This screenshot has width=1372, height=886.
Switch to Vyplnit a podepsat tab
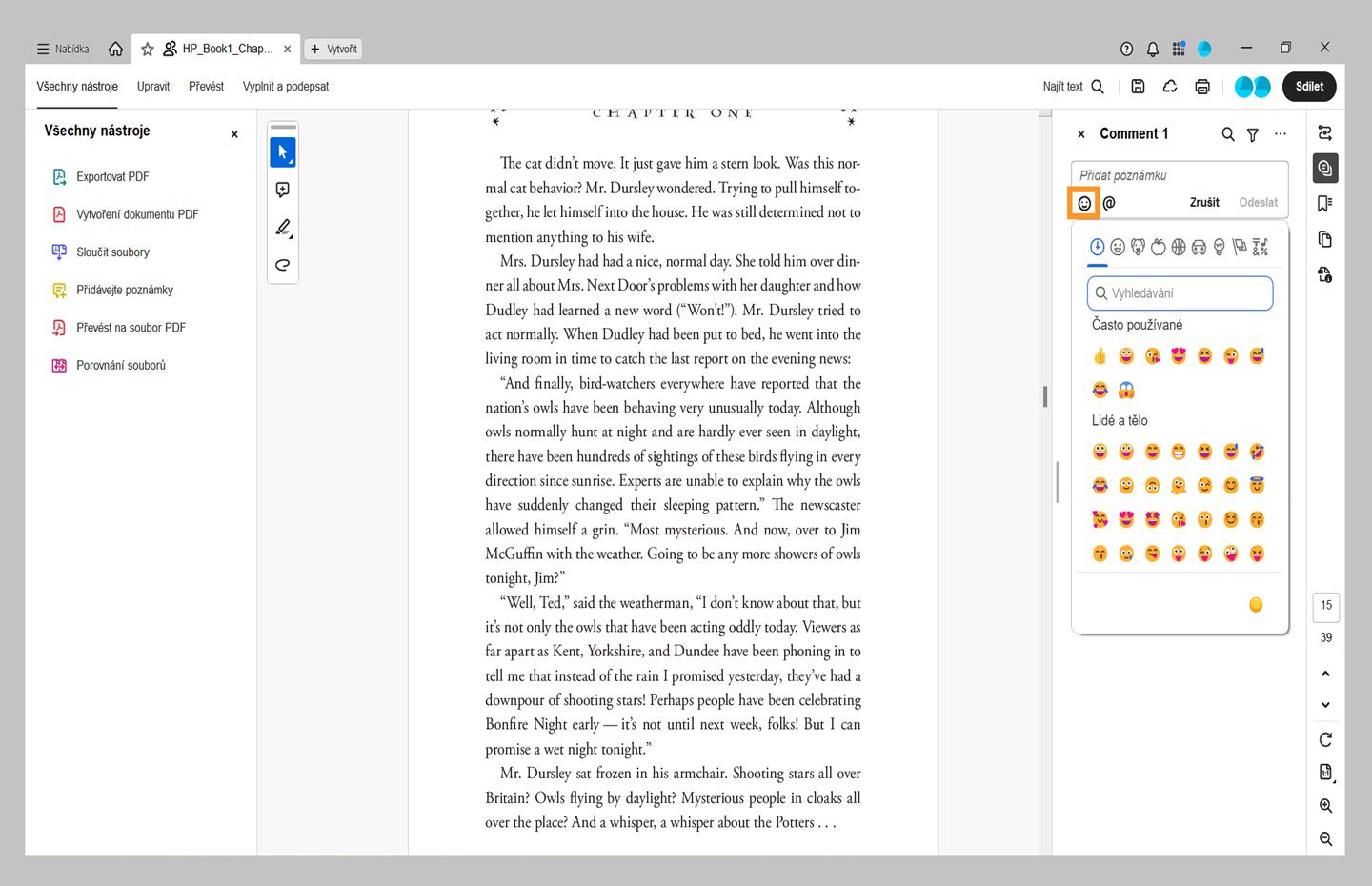point(285,87)
